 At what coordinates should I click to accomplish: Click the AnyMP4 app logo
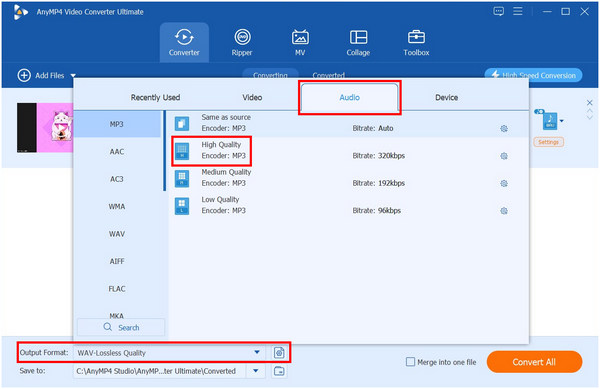pos(20,12)
